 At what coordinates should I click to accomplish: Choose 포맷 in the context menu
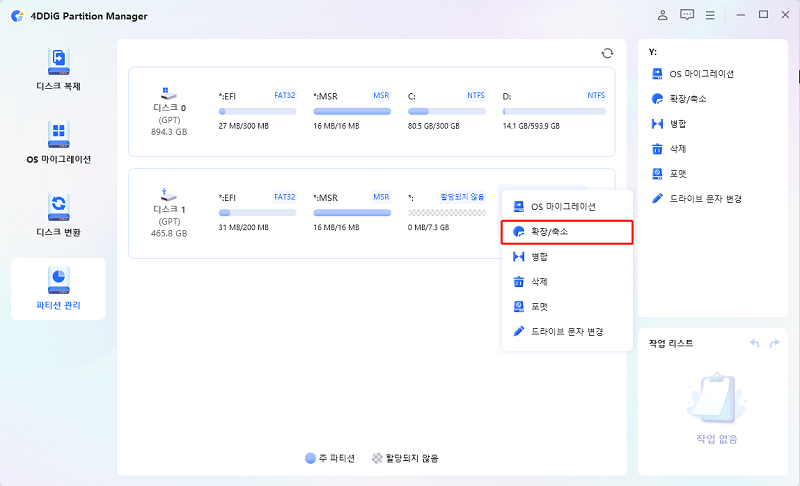pyautogui.click(x=567, y=306)
